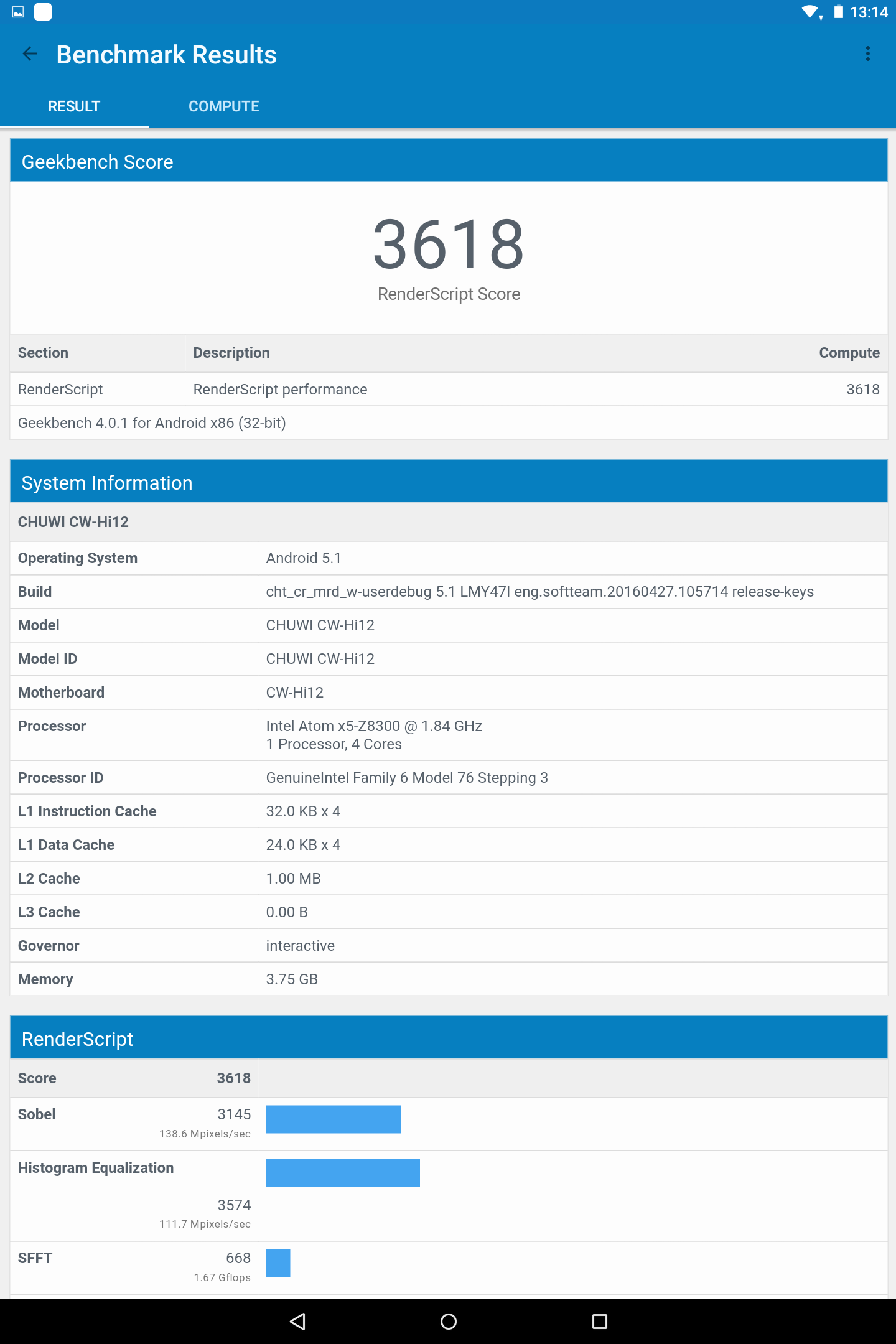Viewport: 896px width, 1344px height.
Task: Tap the status bar clock '13:14'
Action: pyautogui.click(x=869, y=12)
